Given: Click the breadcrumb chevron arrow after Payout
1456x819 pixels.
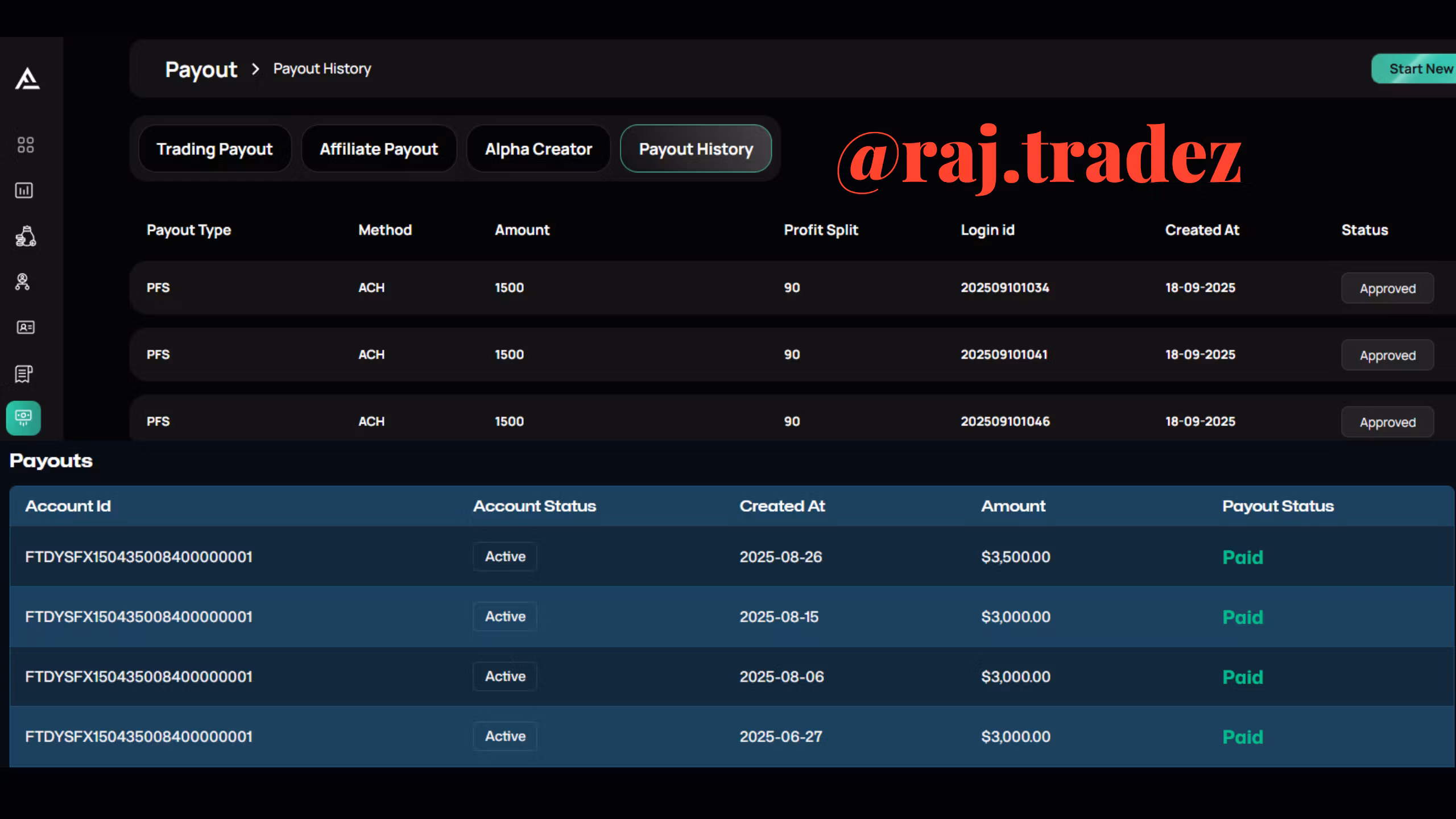Looking at the screenshot, I should 255,69.
